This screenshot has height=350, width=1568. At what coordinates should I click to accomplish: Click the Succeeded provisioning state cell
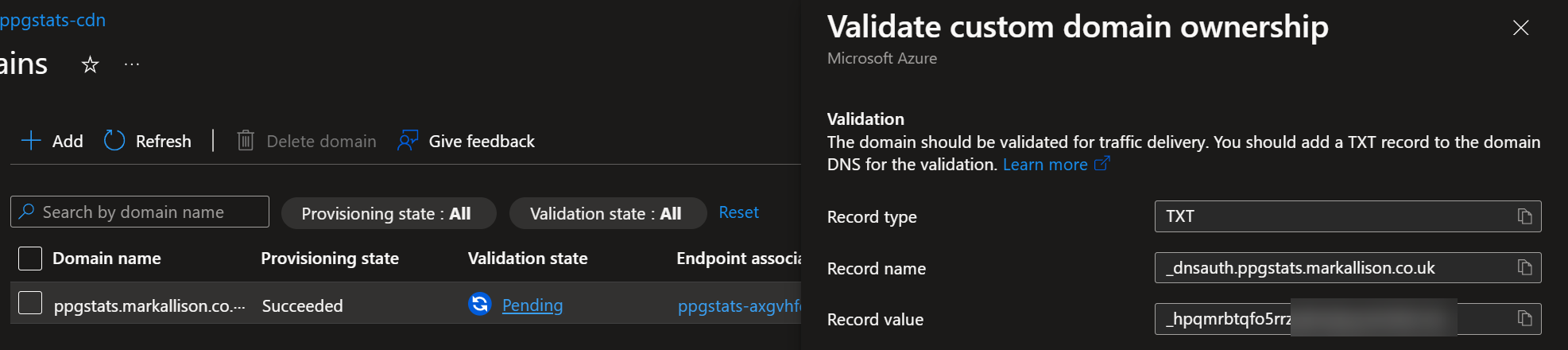(x=303, y=306)
